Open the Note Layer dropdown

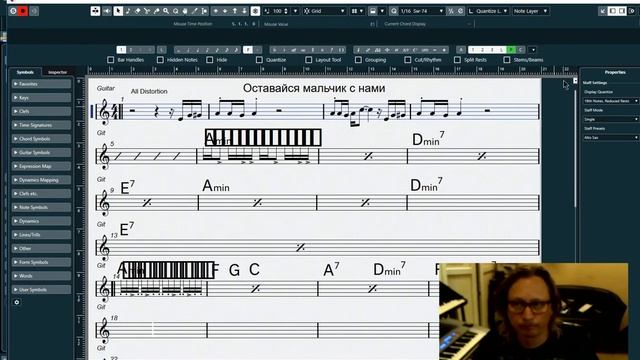(530, 11)
